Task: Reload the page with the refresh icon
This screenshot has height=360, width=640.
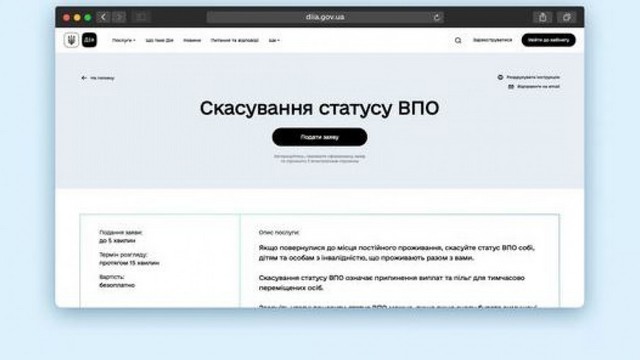Action: point(436,17)
